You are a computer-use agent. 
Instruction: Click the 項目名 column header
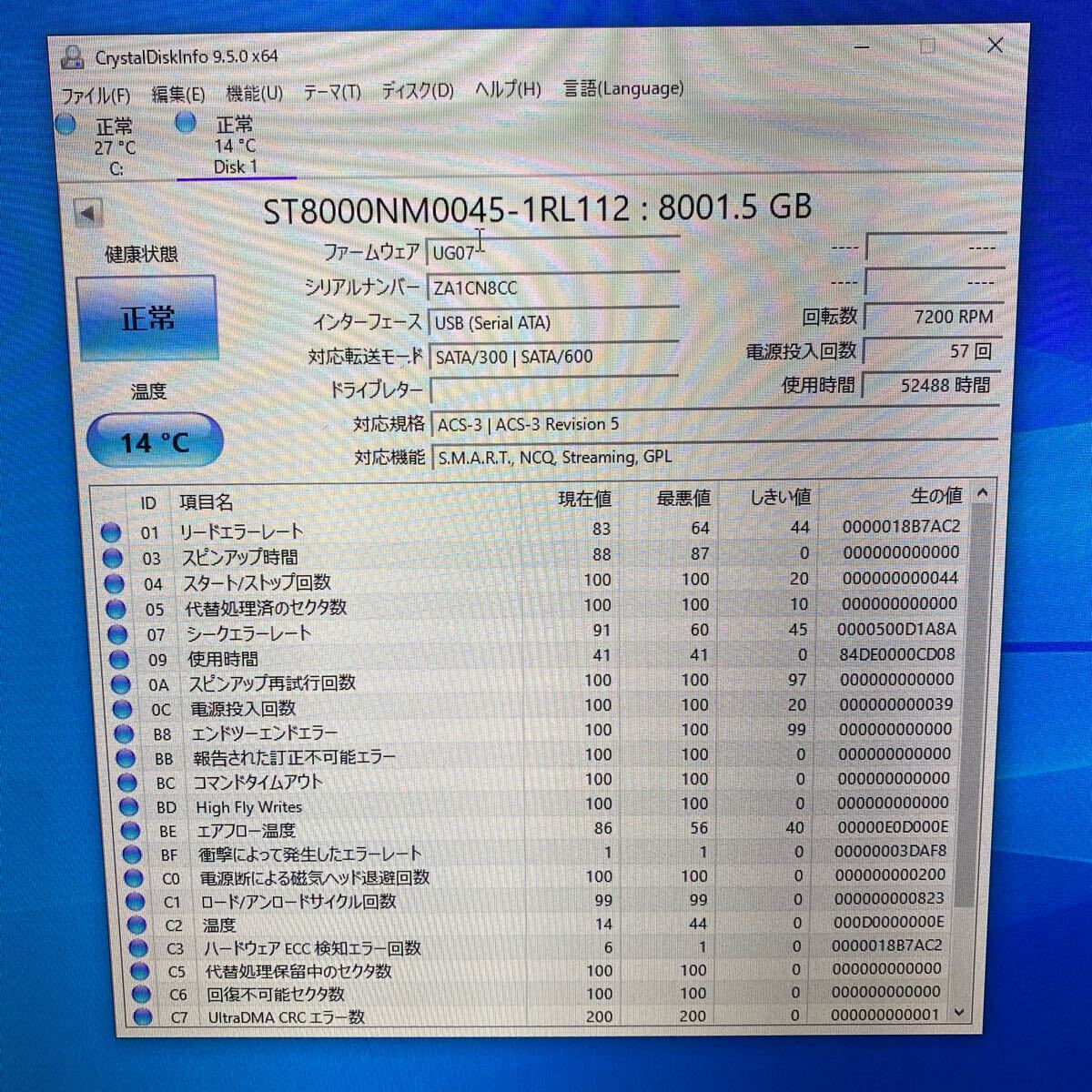click(x=206, y=502)
